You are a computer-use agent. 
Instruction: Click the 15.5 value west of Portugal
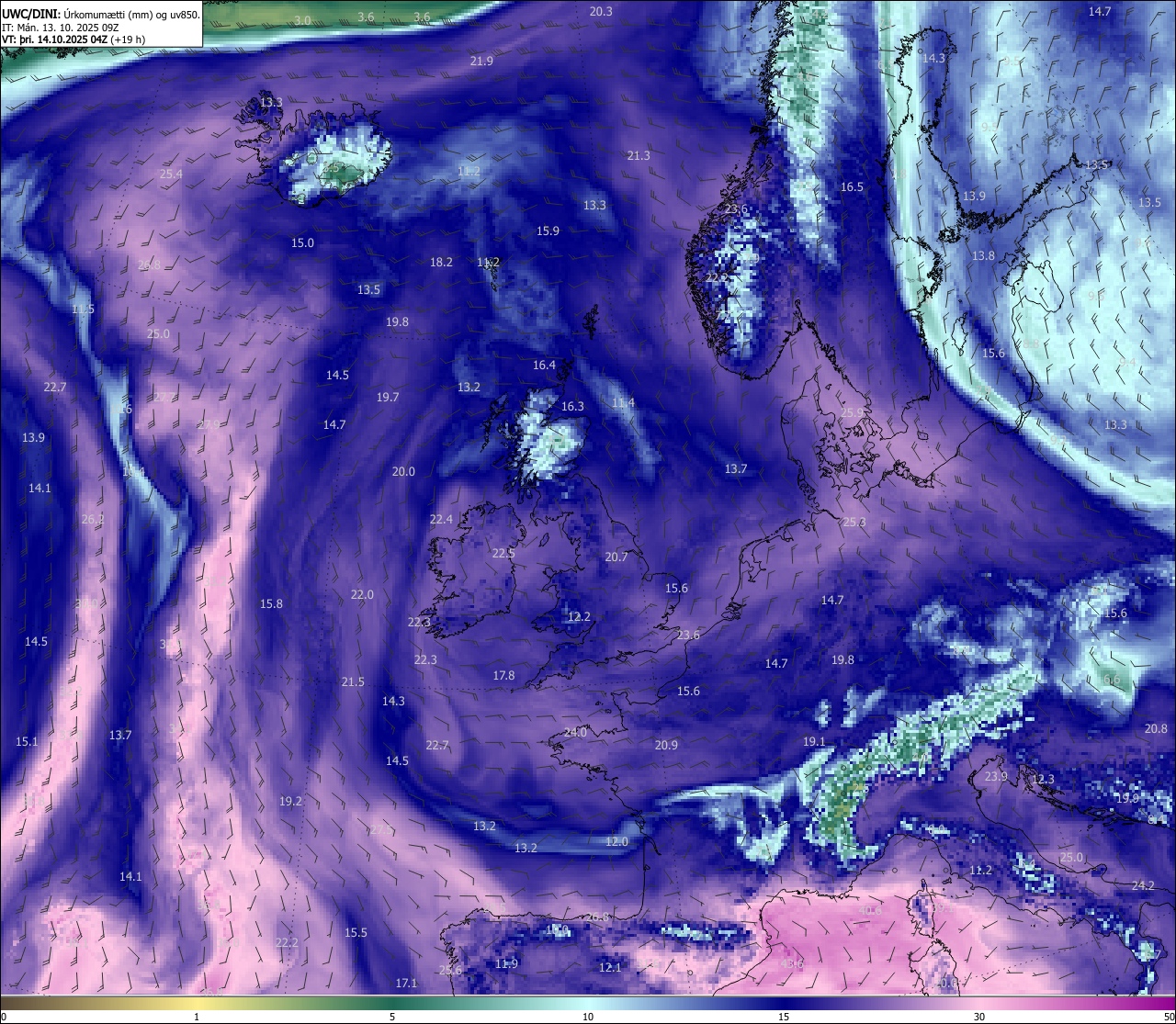coord(356,932)
